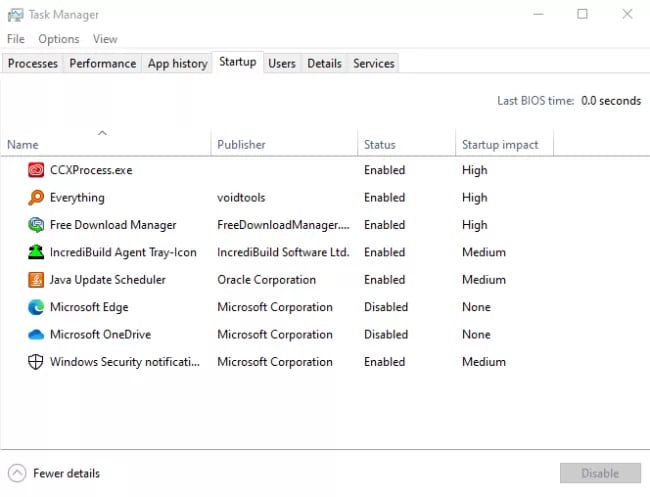Screen dimensions: 650x497
Task: Click the Disable button
Action: [x=600, y=473]
